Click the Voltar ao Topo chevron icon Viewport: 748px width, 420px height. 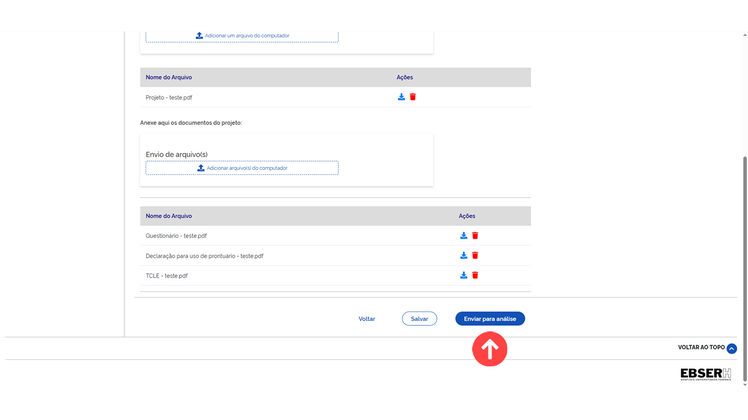732,348
